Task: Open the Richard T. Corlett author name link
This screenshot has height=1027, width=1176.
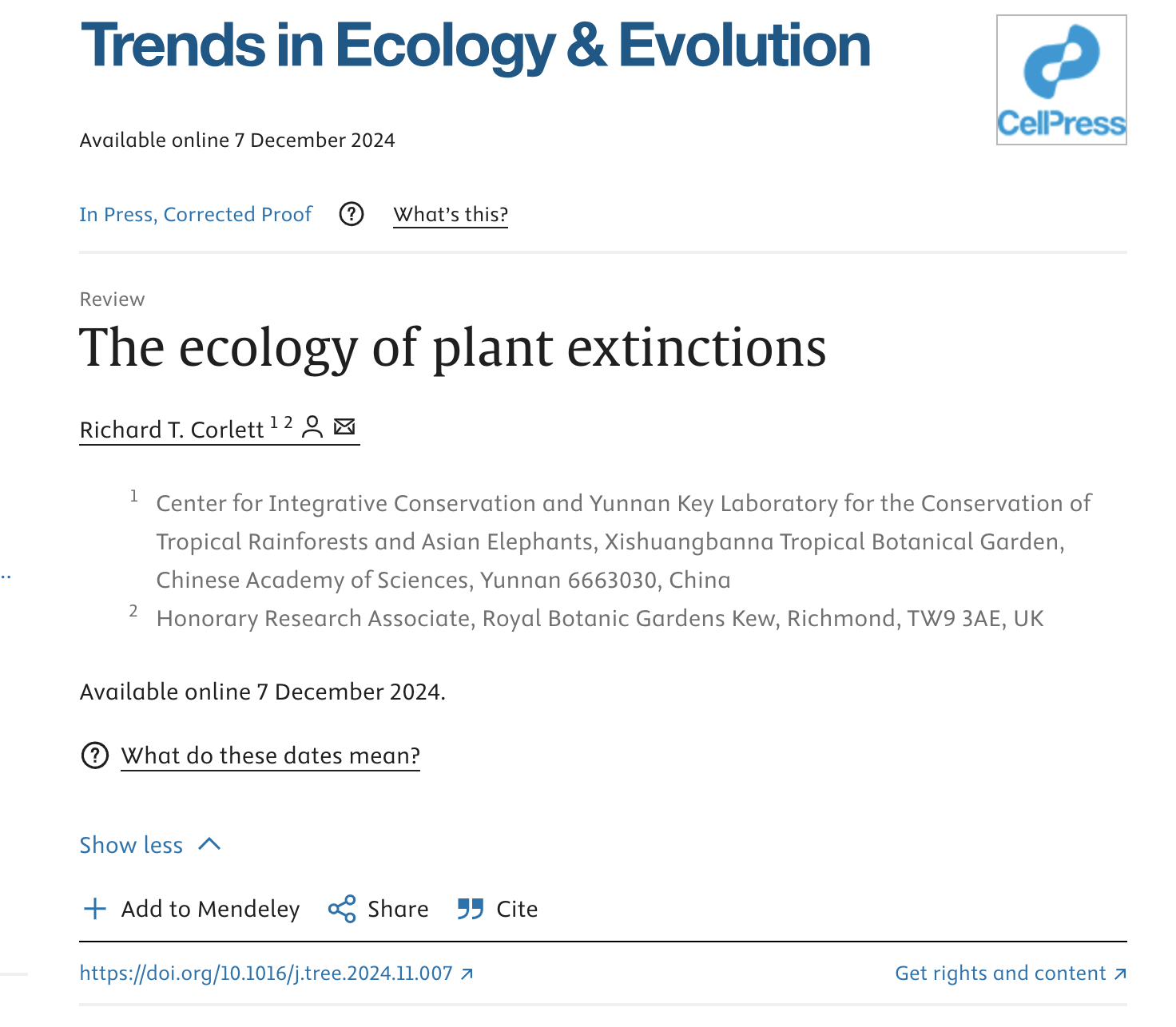Action: pyautogui.click(x=172, y=430)
